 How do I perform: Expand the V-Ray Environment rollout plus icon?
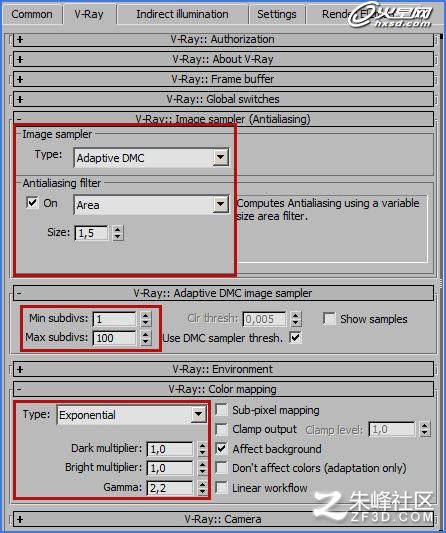point(20,369)
